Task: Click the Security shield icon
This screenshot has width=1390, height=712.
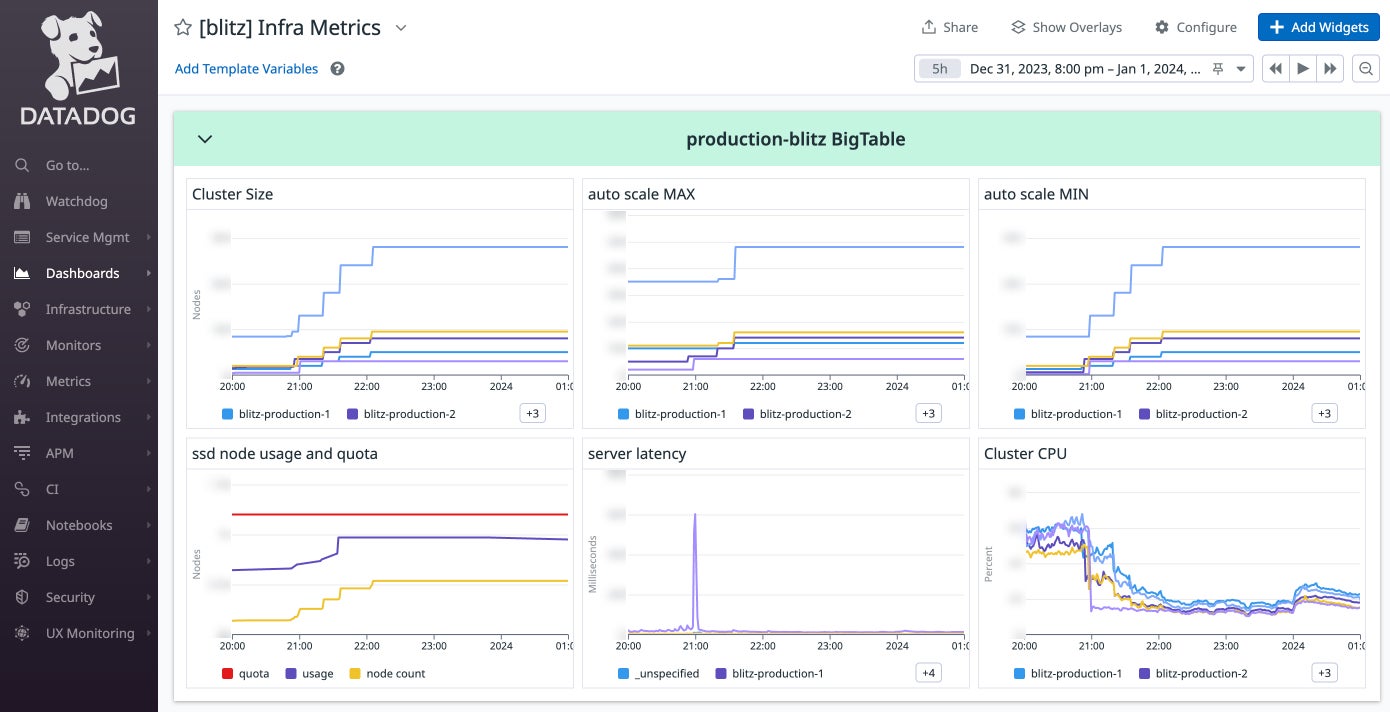Action: (22, 597)
